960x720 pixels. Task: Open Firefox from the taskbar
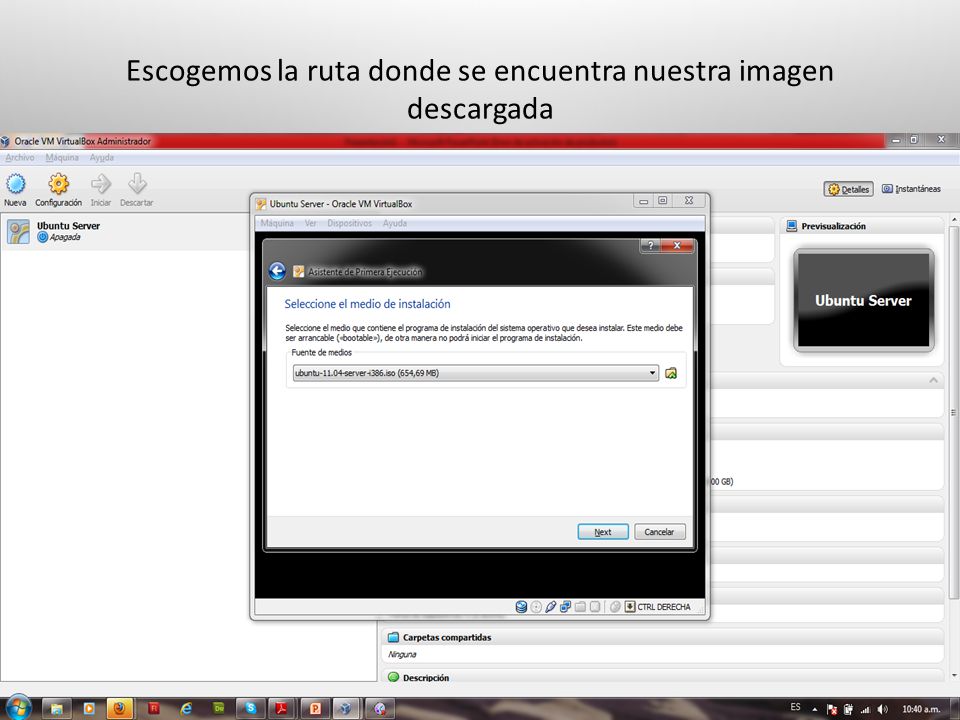[x=120, y=708]
